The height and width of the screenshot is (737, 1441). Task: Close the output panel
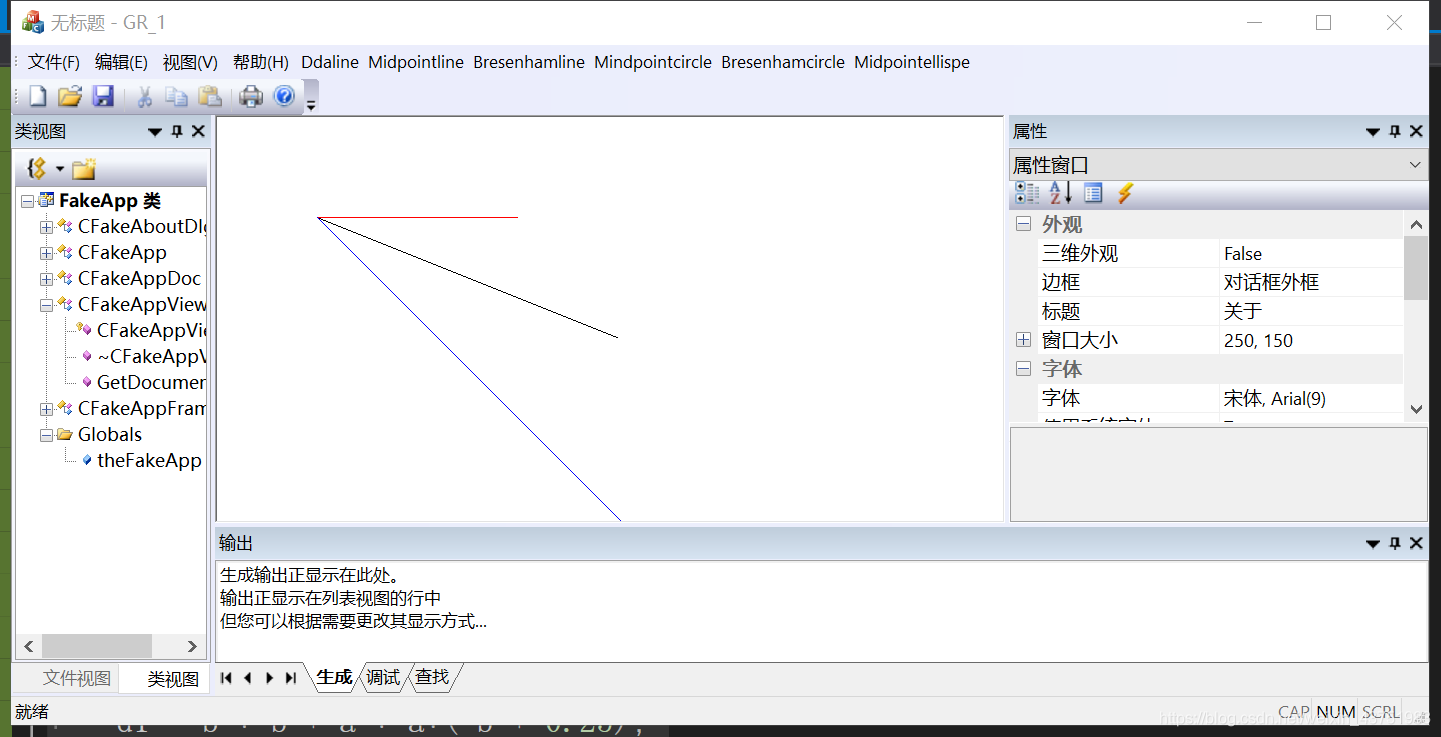pyautogui.click(x=1416, y=543)
